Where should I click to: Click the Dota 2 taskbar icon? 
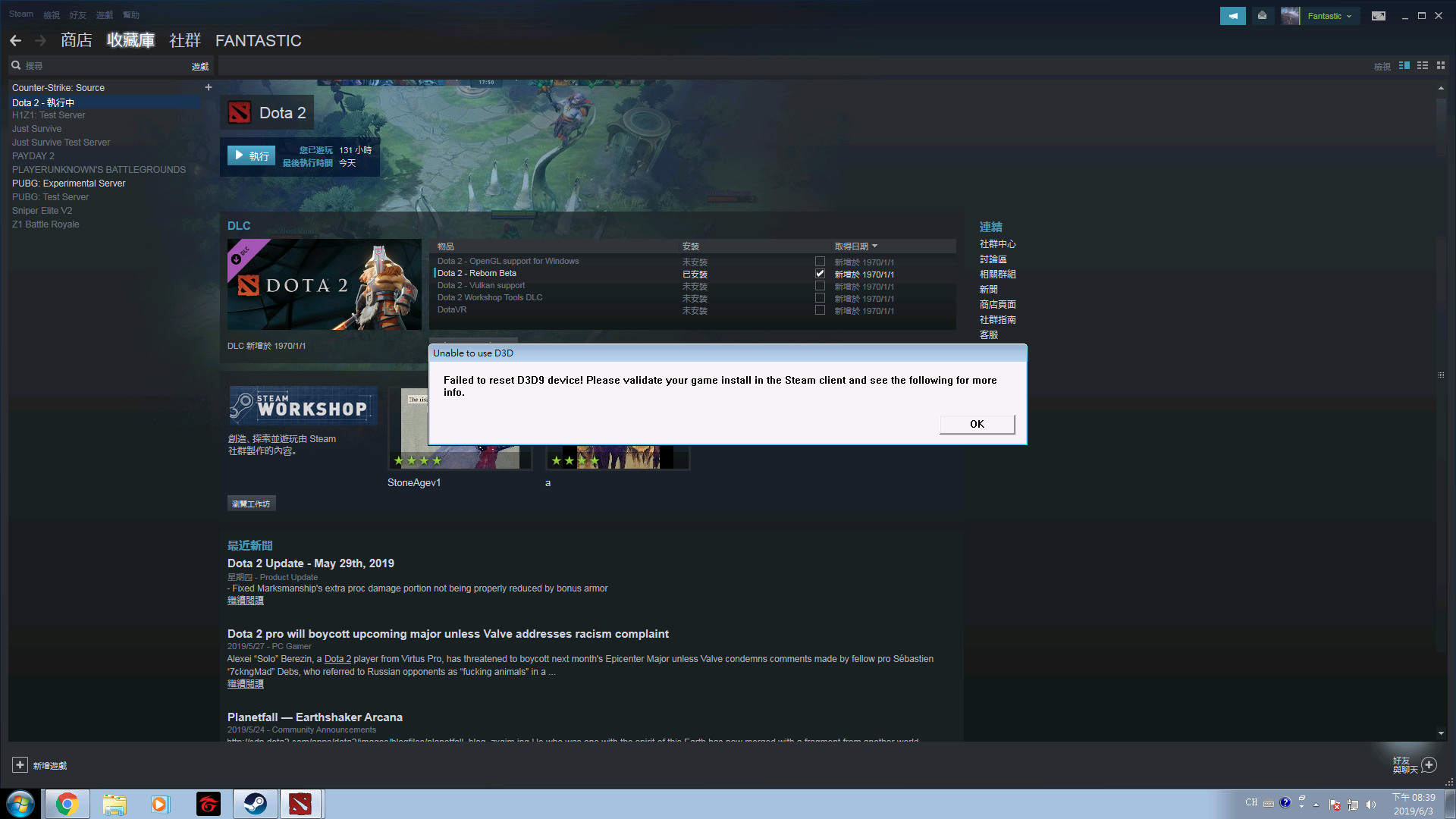pos(302,803)
